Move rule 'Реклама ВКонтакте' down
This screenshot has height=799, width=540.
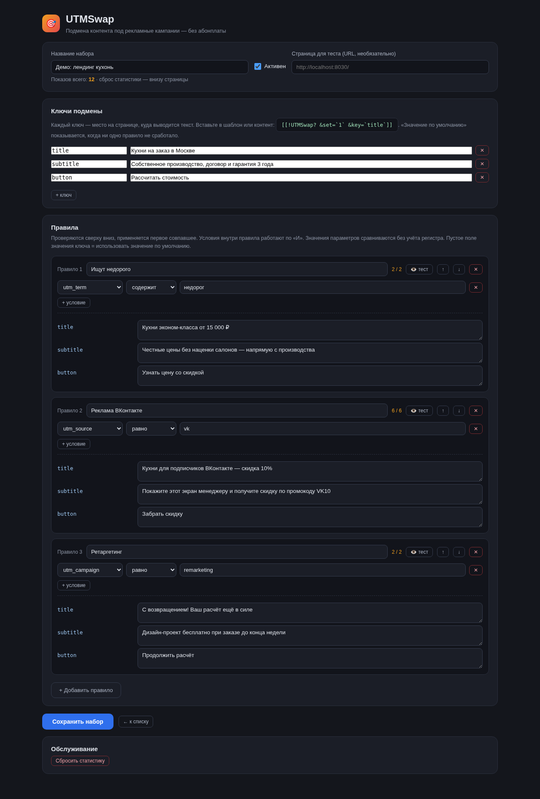[x=459, y=411]
